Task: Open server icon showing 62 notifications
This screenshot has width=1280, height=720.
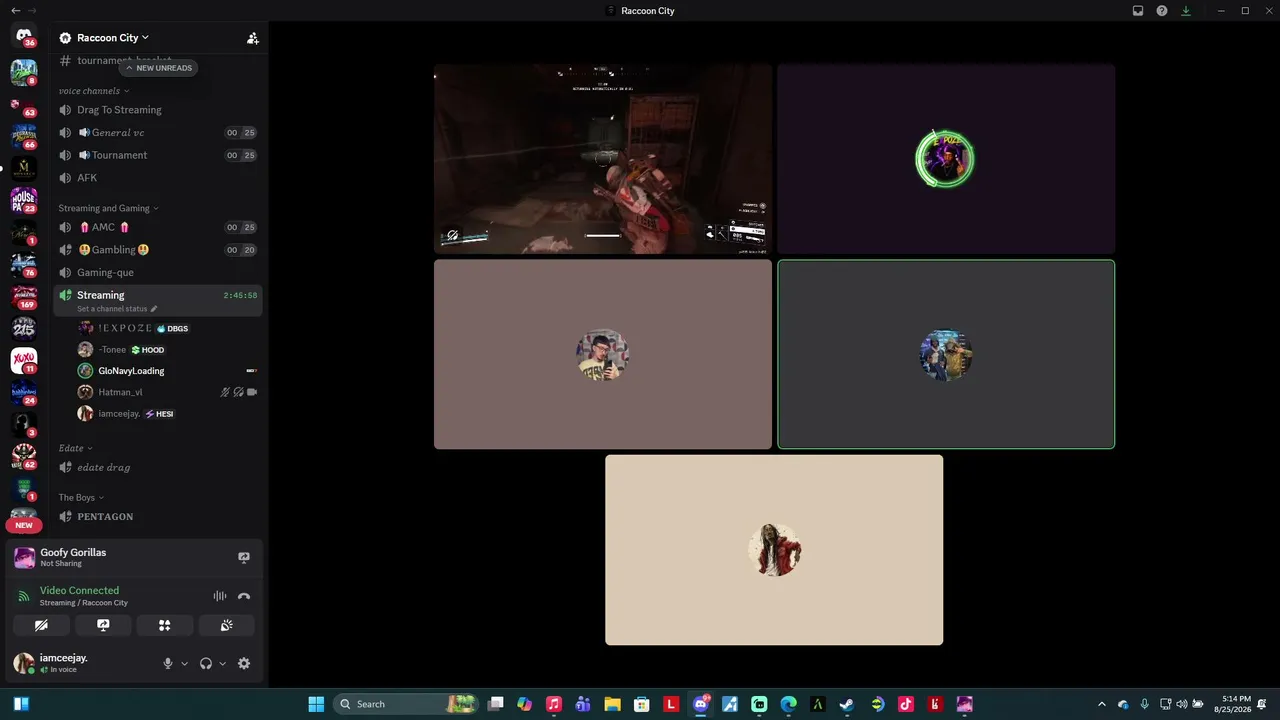Action: tap(24, 456)
